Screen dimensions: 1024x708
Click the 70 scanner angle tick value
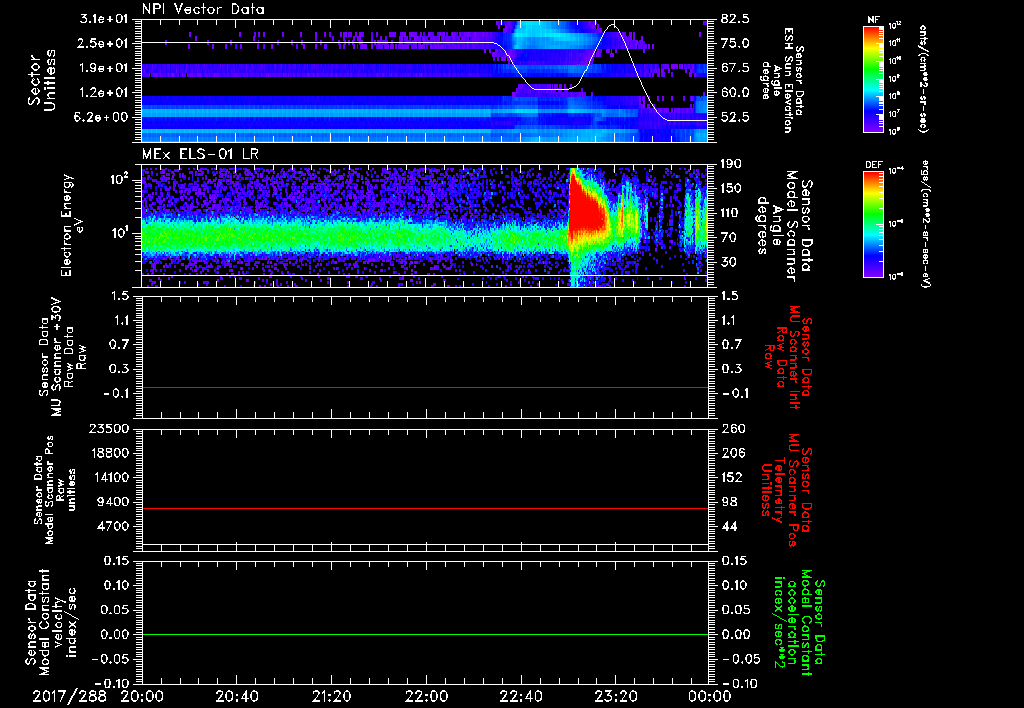pos(729,237)
